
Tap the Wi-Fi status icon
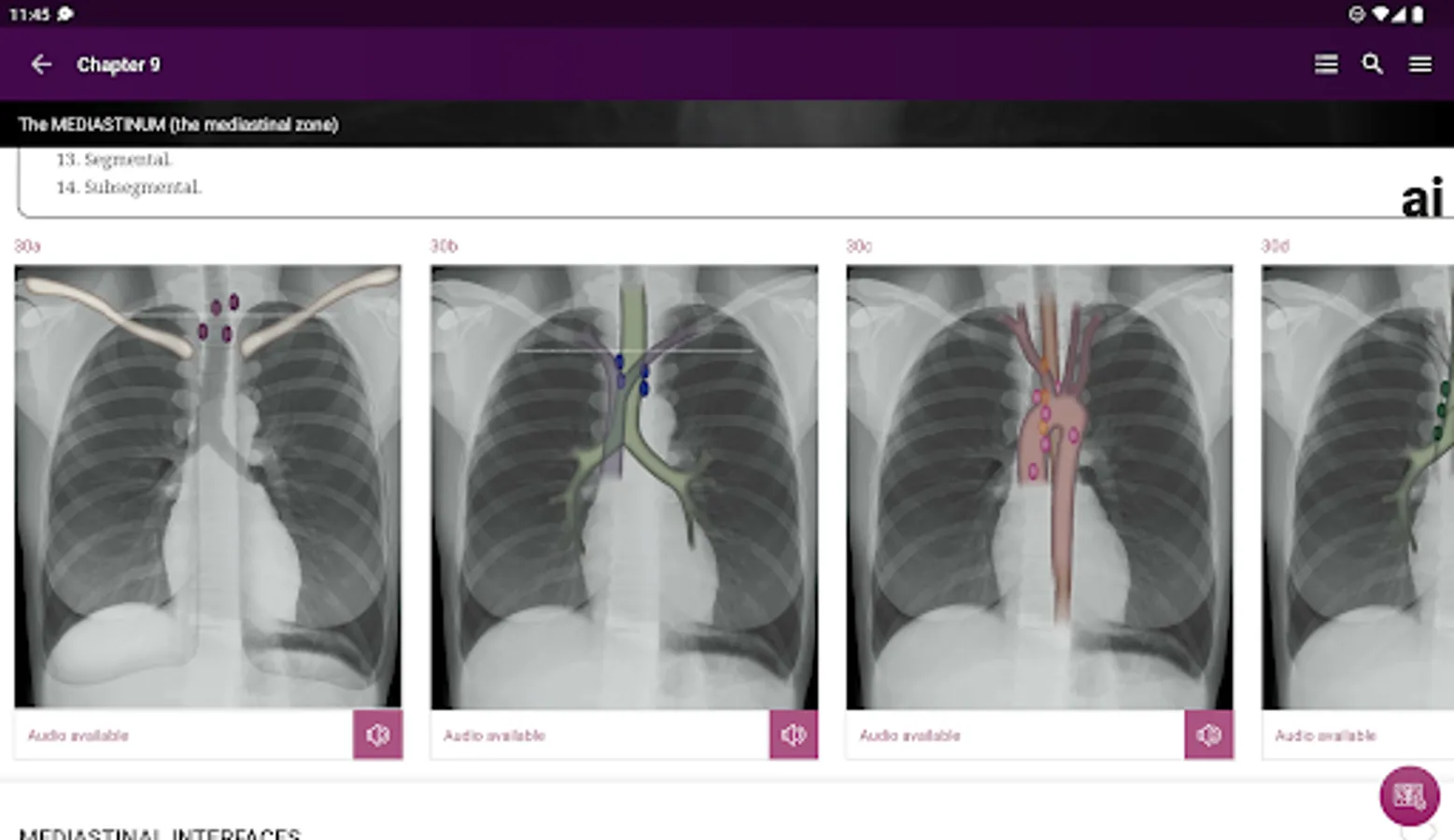tap(1379, 14)
